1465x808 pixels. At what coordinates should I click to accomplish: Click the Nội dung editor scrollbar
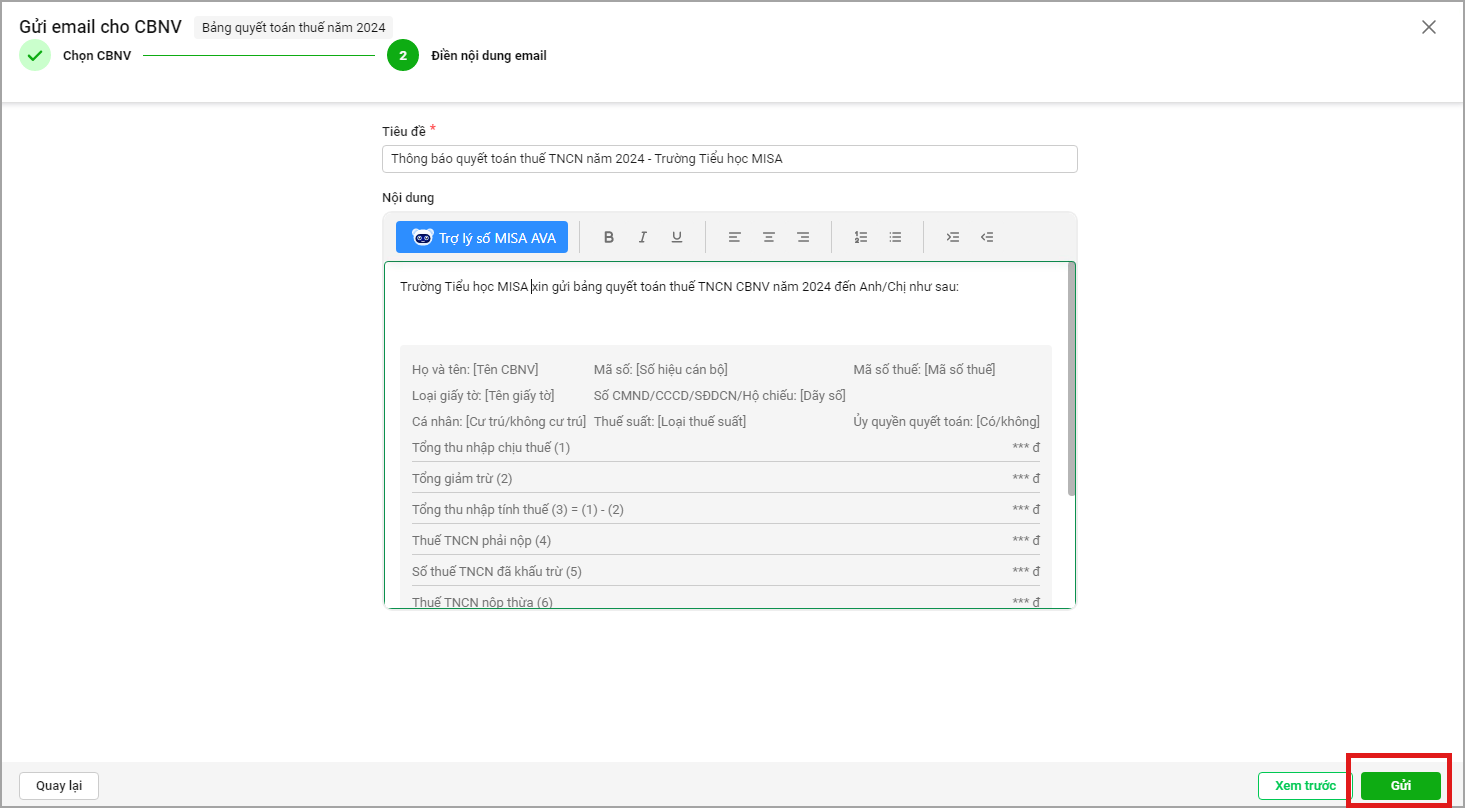coord(1071,380)
